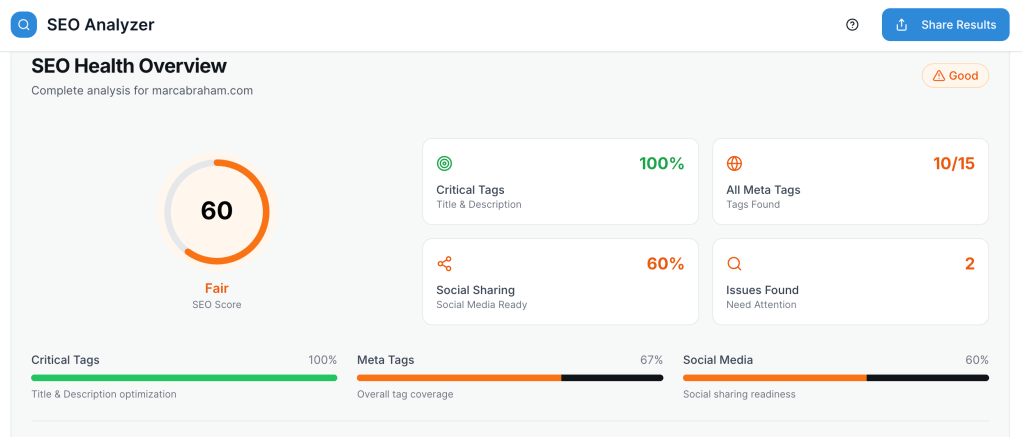
Task: Open the Critical Tags 100% card
Action: click(560, 181)
